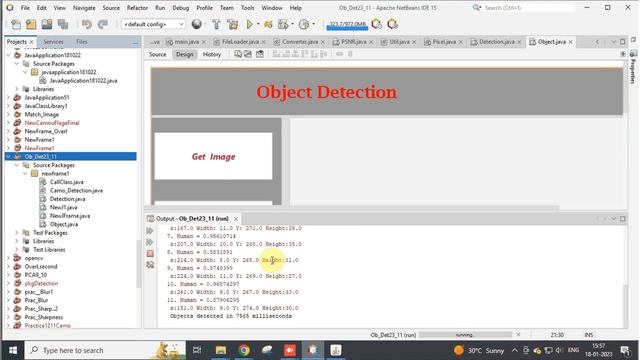Screen dimensions: 640x360
Task: Toggle the Connection Mode designer icon
Action: (248, 54)
